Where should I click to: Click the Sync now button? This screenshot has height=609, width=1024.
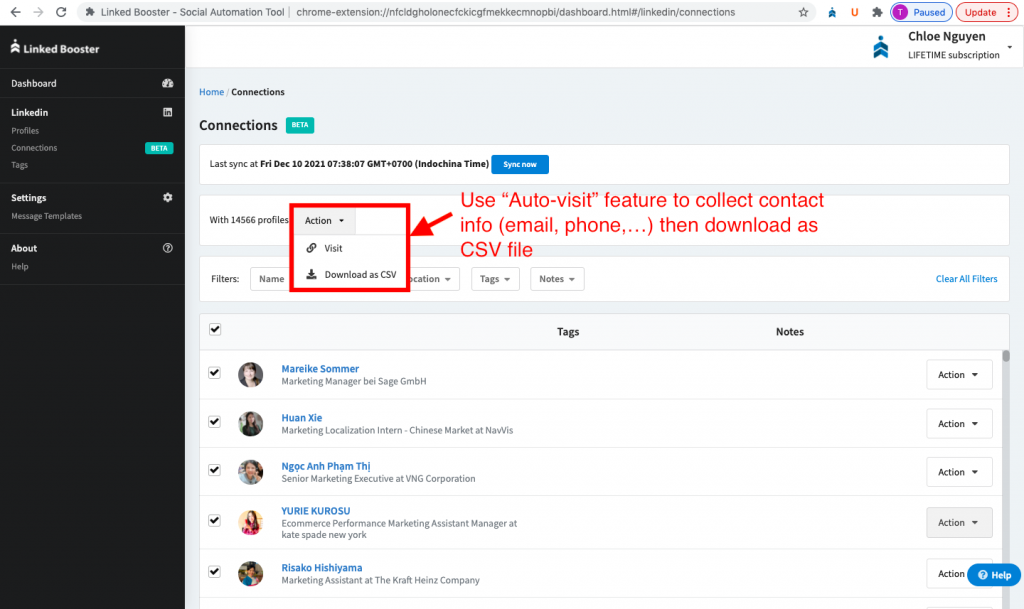(520, 164)
